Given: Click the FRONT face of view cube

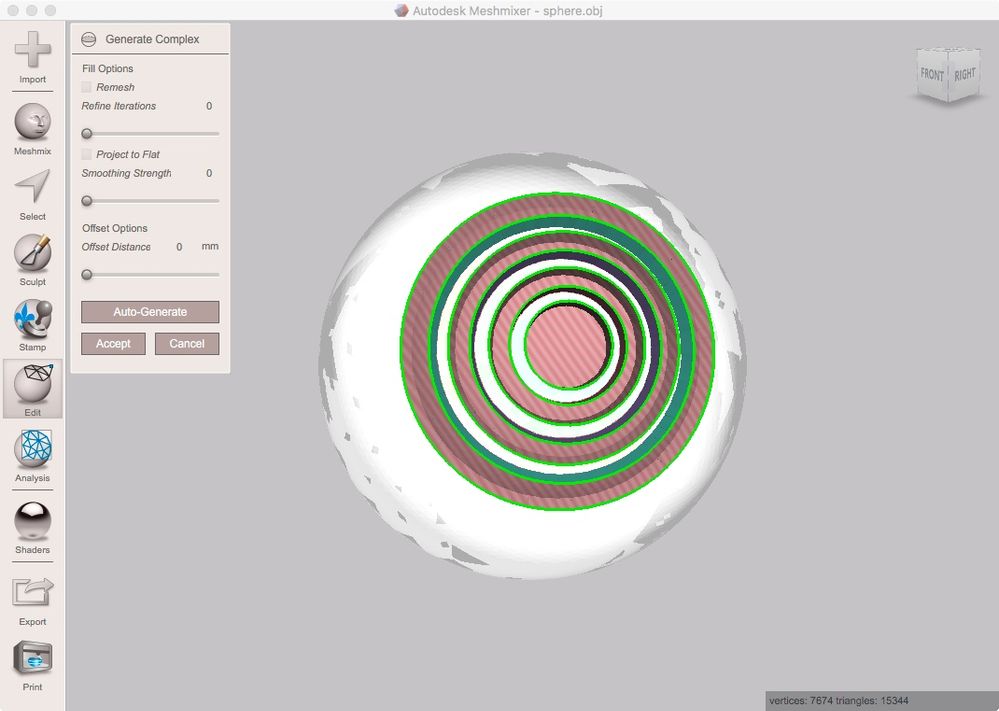Looking at the screenshot, I should point(931,75).
